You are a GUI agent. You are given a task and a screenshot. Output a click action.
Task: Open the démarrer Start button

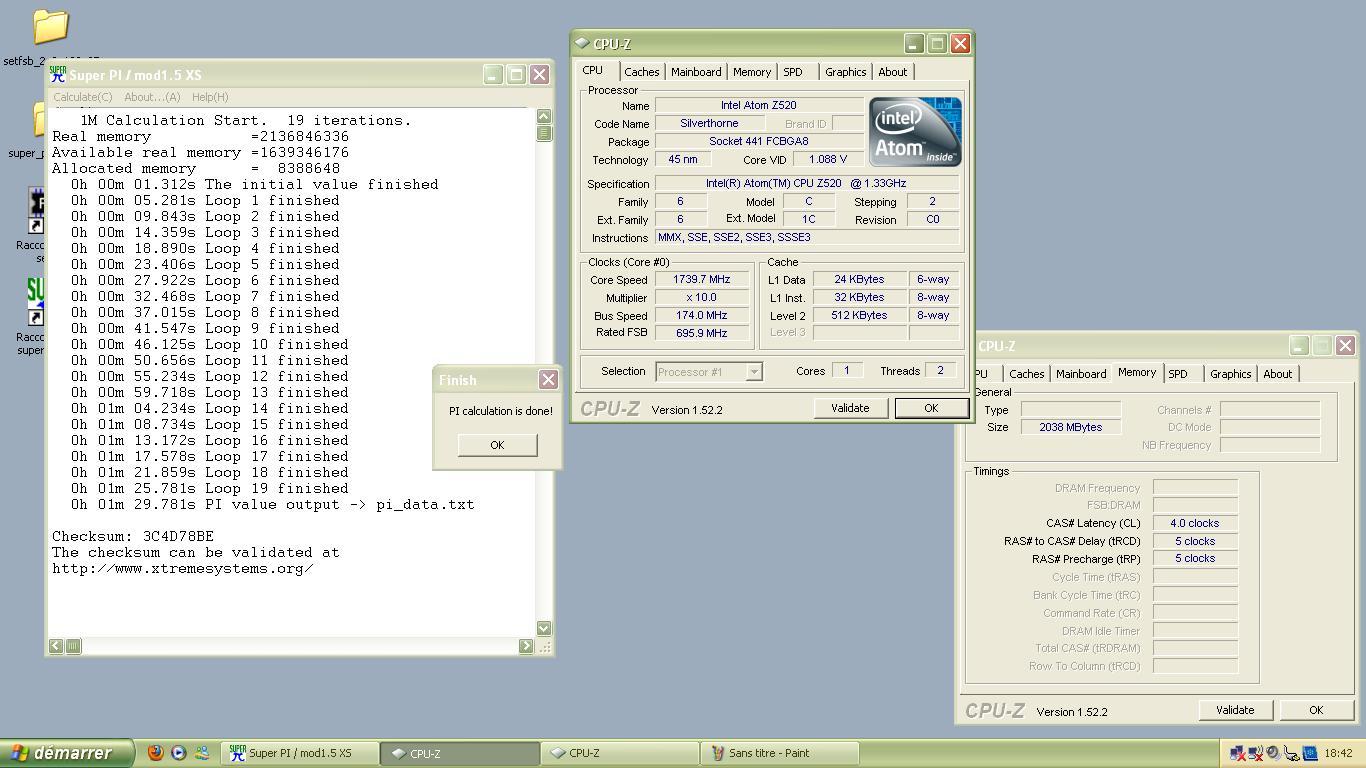click(67, 753)
